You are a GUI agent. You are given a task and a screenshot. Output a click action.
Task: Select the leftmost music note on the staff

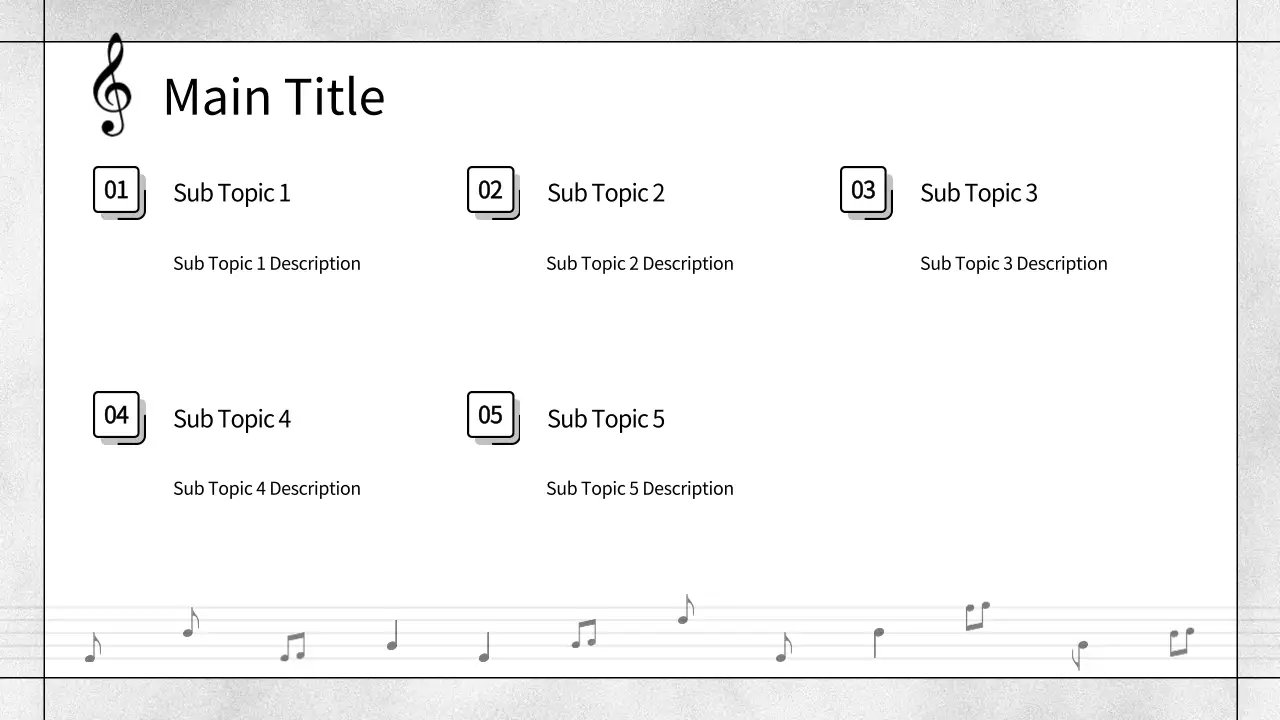point(93,648)
